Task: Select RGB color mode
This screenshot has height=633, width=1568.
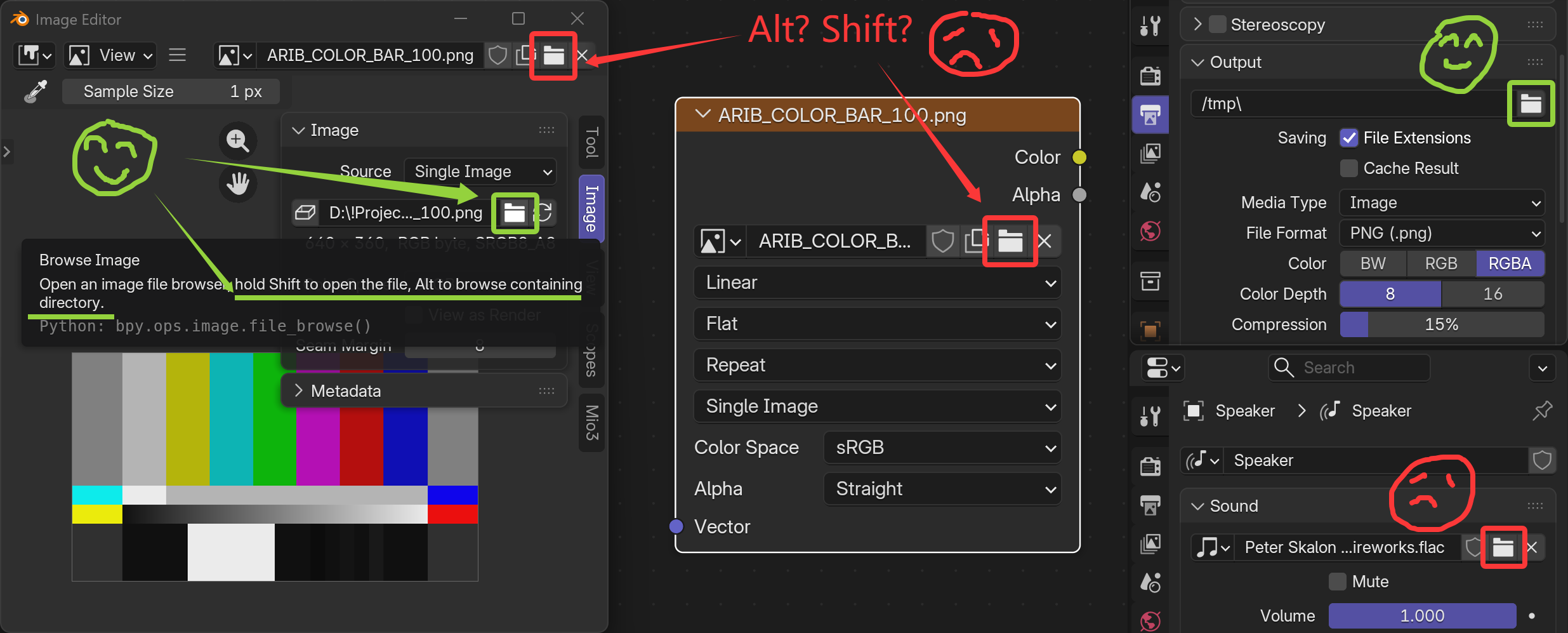Action: pos(1441,263)
